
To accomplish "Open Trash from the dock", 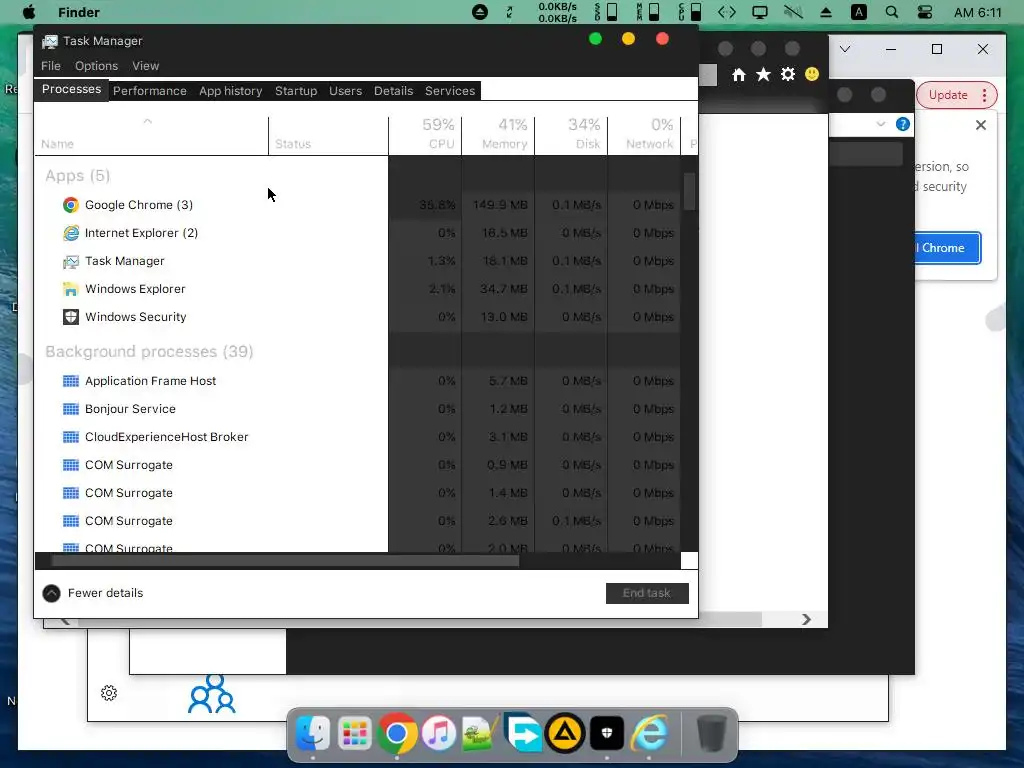I will click(711, 733).
